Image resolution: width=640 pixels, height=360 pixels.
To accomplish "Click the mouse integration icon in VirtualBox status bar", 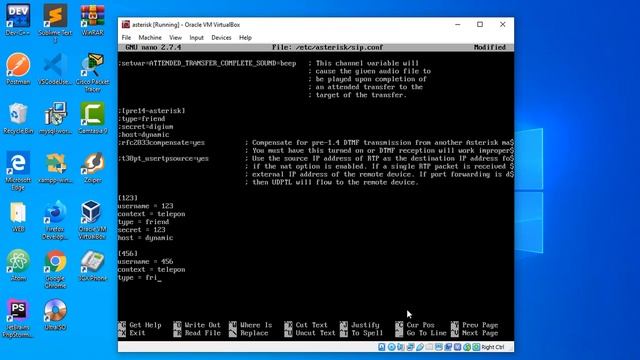I will click(467, 347).
